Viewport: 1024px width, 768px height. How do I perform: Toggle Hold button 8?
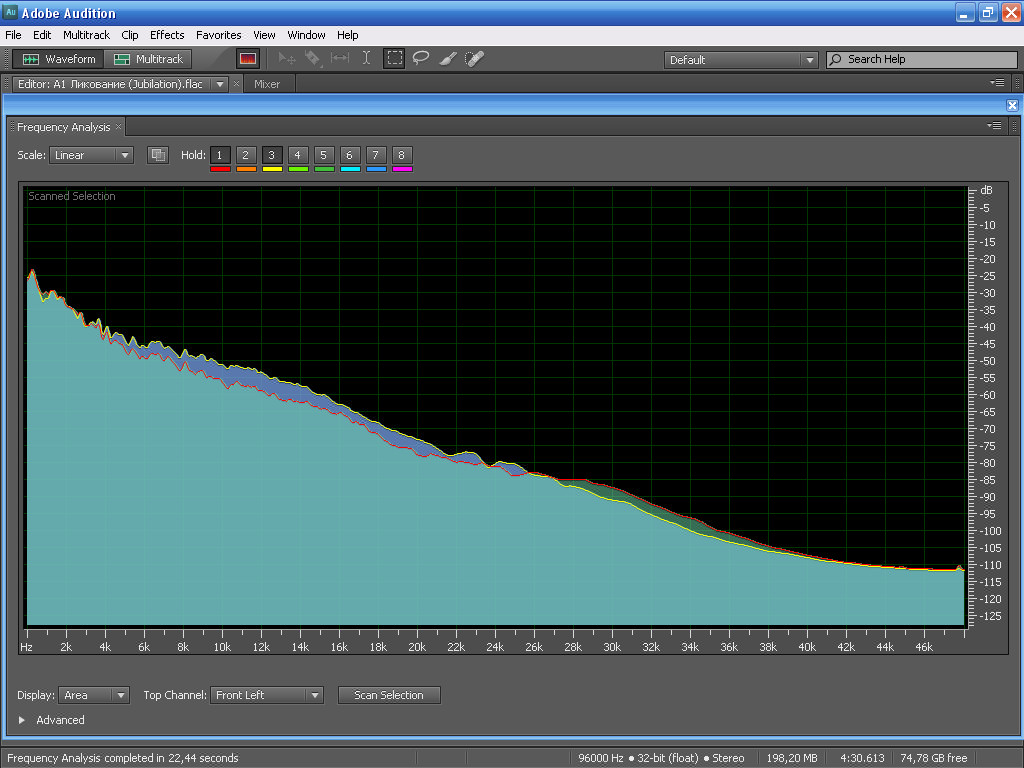tap(401, 155)
